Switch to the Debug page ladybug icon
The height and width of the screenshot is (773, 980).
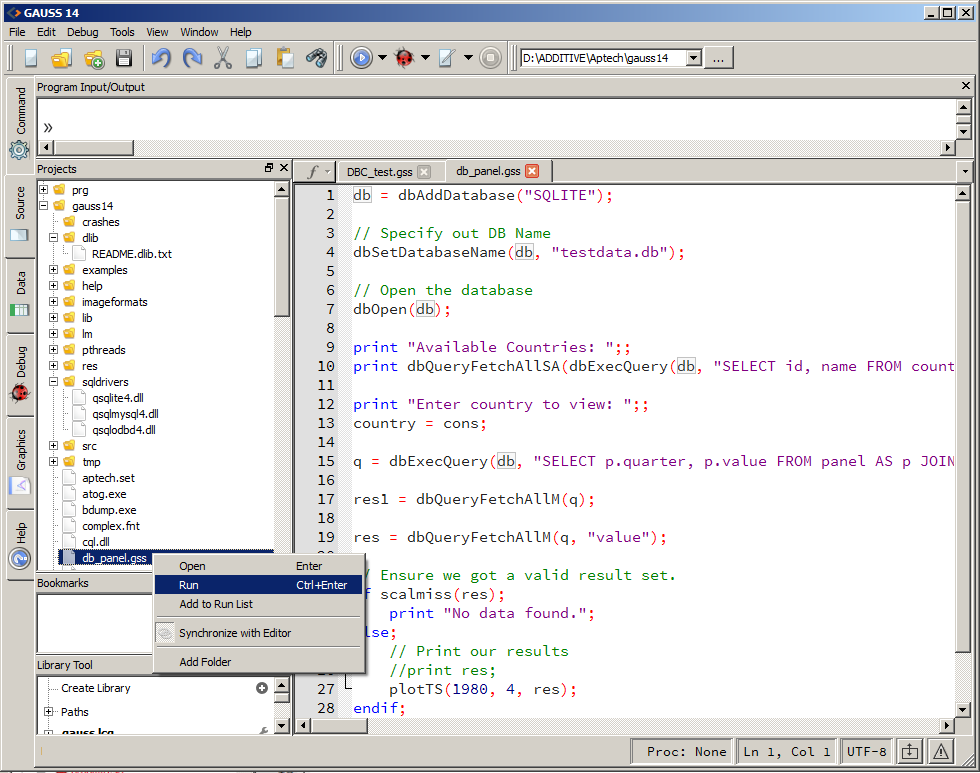click(x=19, y=393)
